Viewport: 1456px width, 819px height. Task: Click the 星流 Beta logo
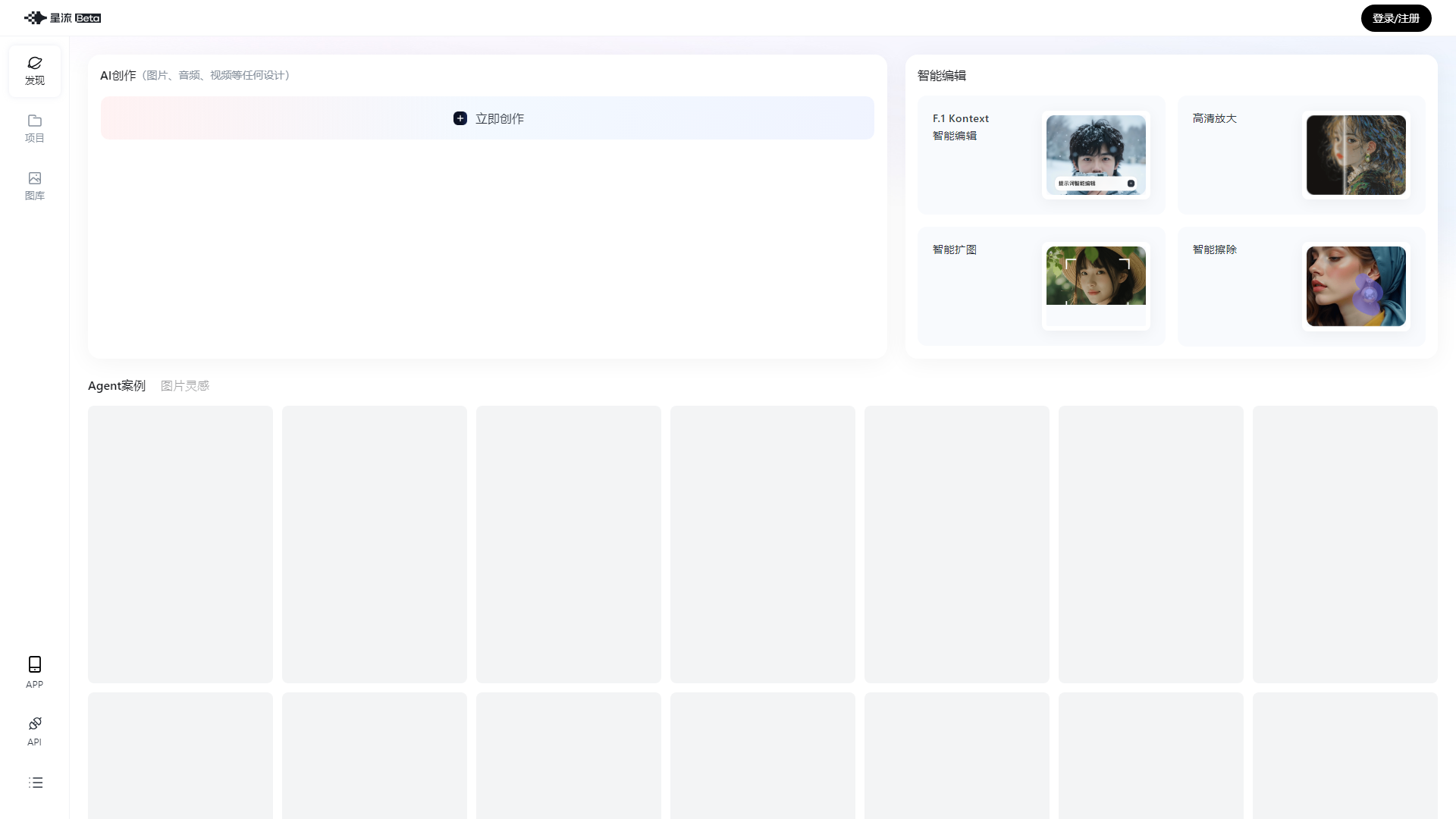[62, 17]
